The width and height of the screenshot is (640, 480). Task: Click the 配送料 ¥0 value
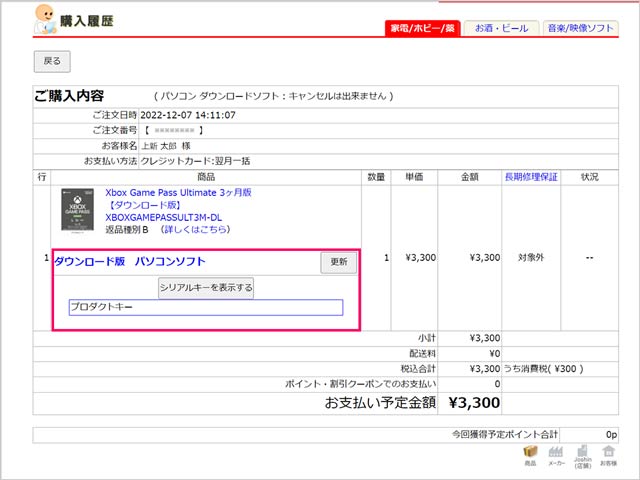point(494,353)
